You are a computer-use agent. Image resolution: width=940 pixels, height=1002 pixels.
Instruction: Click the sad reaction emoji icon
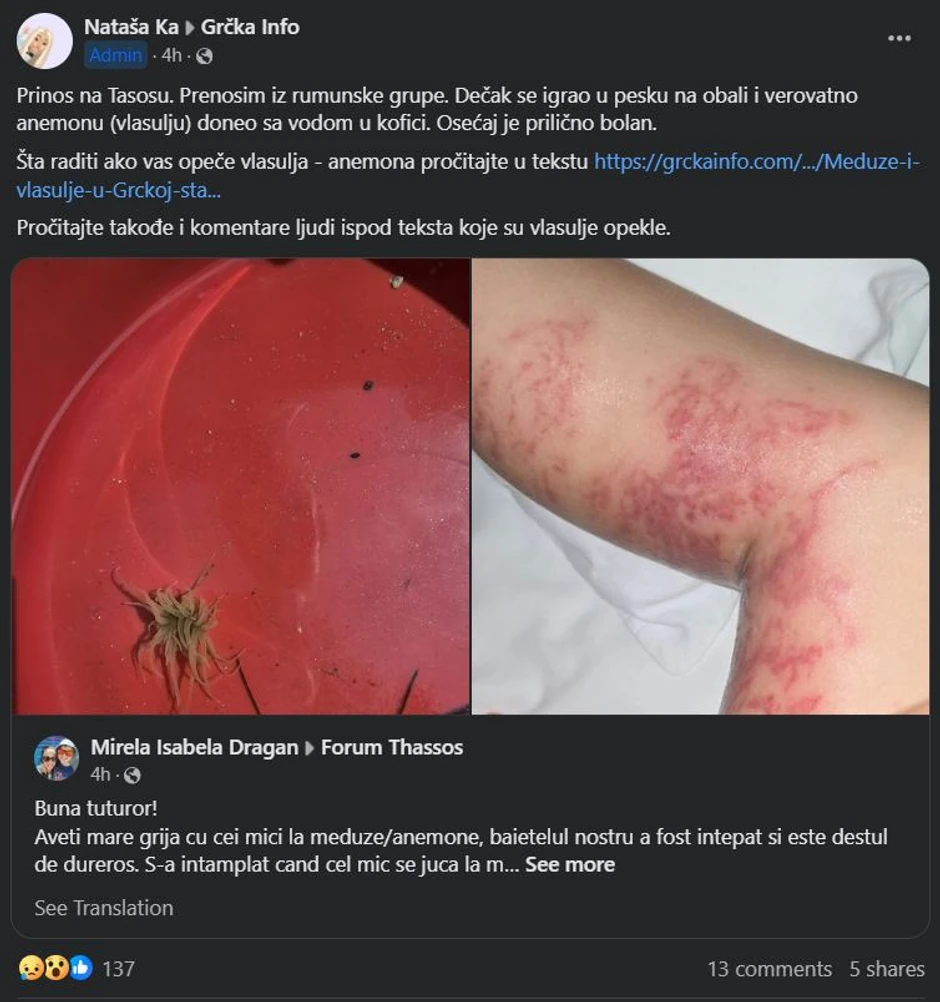tap(31, 968)
